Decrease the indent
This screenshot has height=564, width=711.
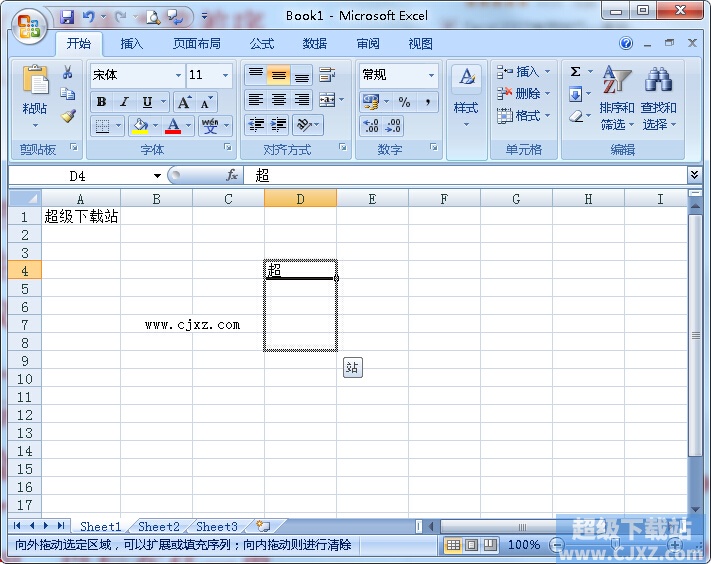point(256,125)
